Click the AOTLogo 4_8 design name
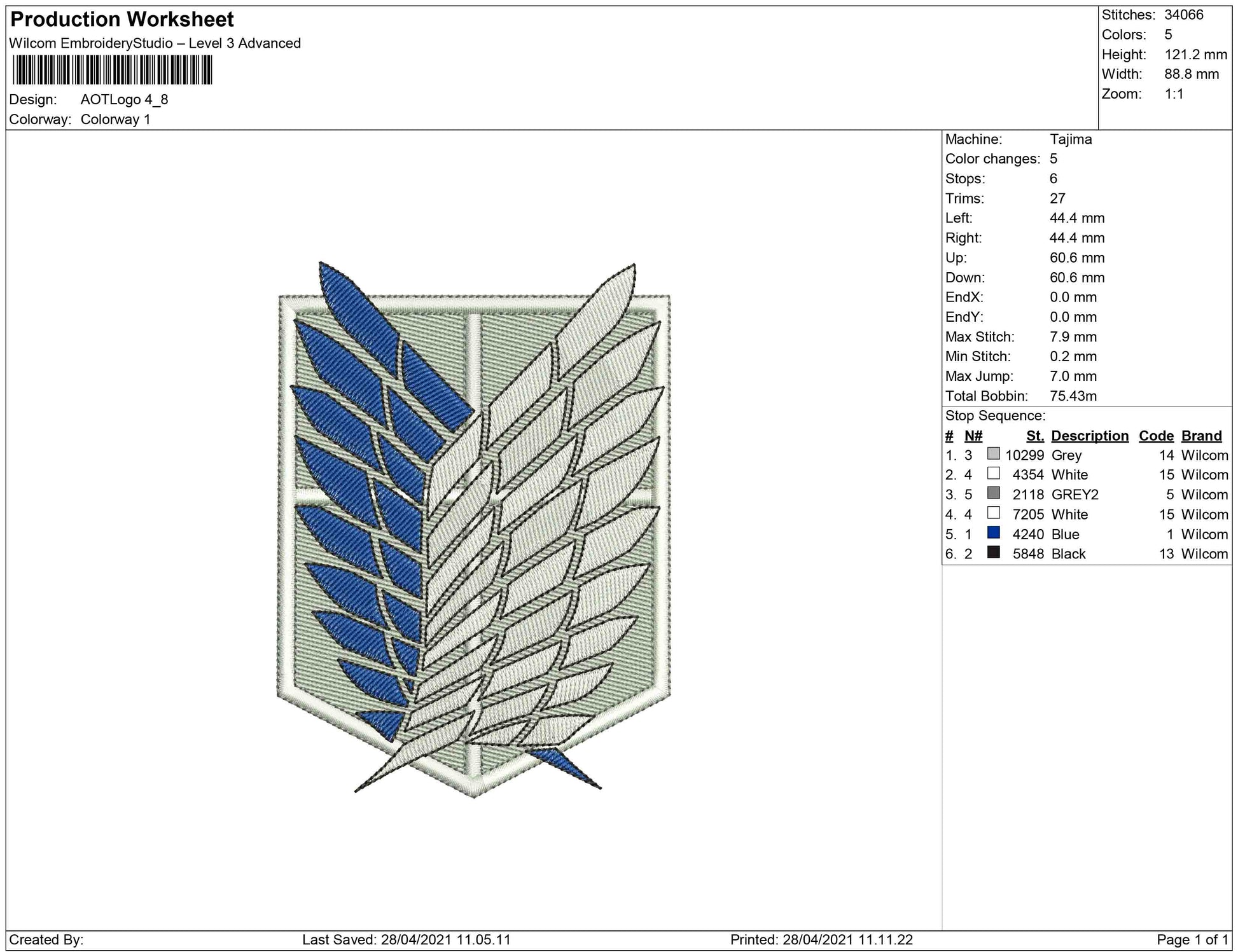This screenshot has width=1238, height=952. [124, 99]
